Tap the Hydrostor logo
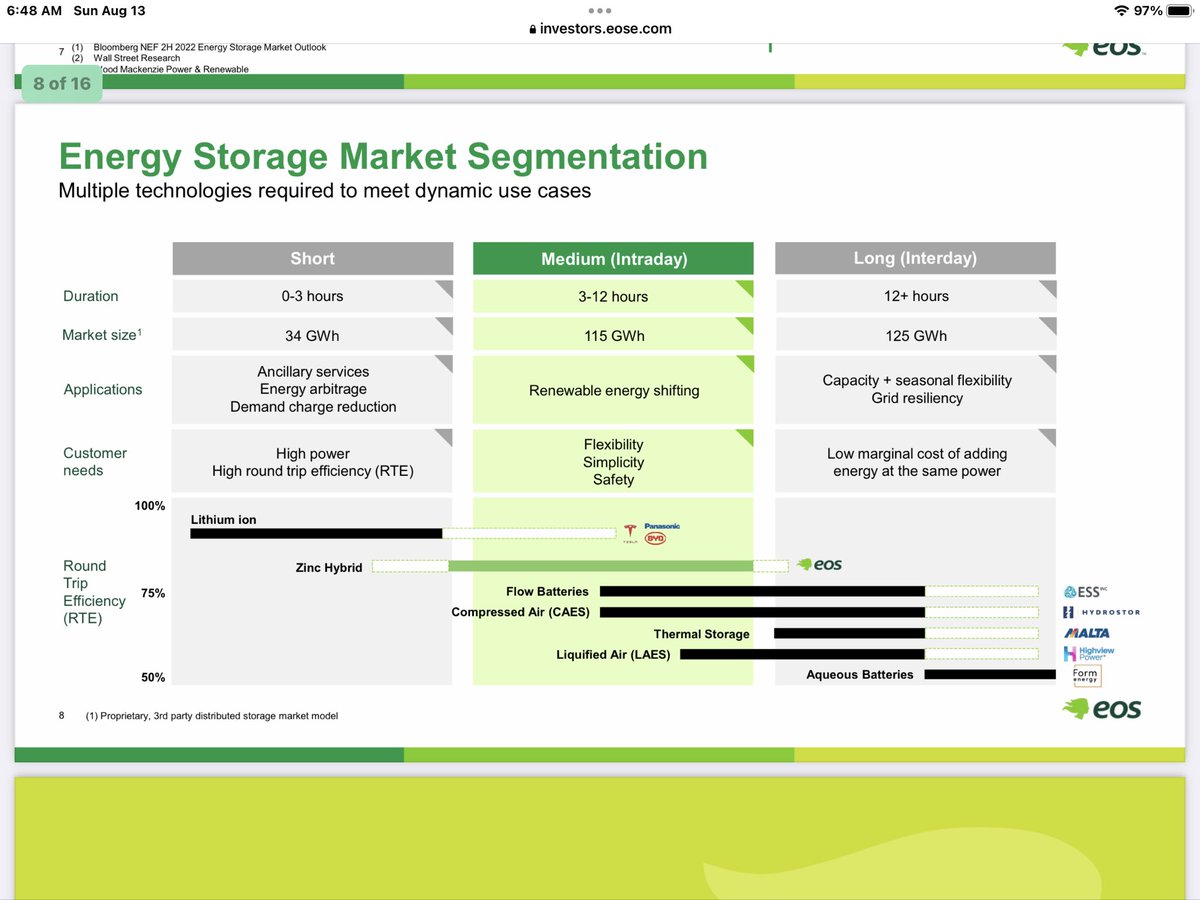Image resolution: width=1200 pixels, height=900 pixels. (x=1100, y=612)
